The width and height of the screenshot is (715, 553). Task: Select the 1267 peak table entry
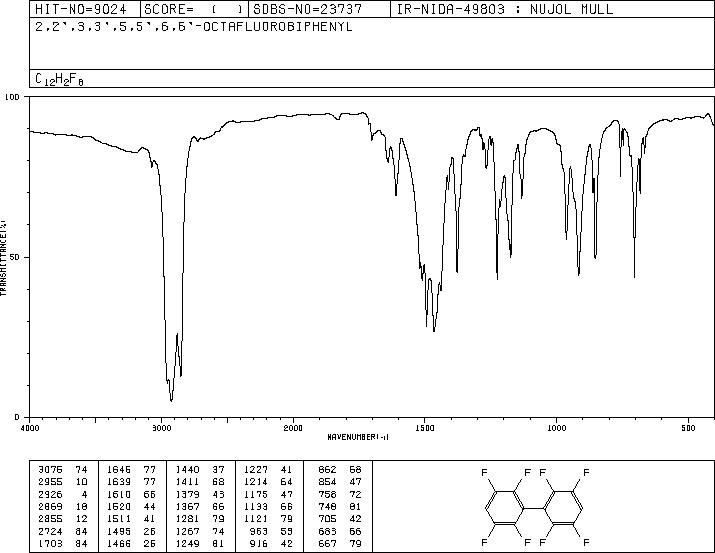tap(200, 531)
